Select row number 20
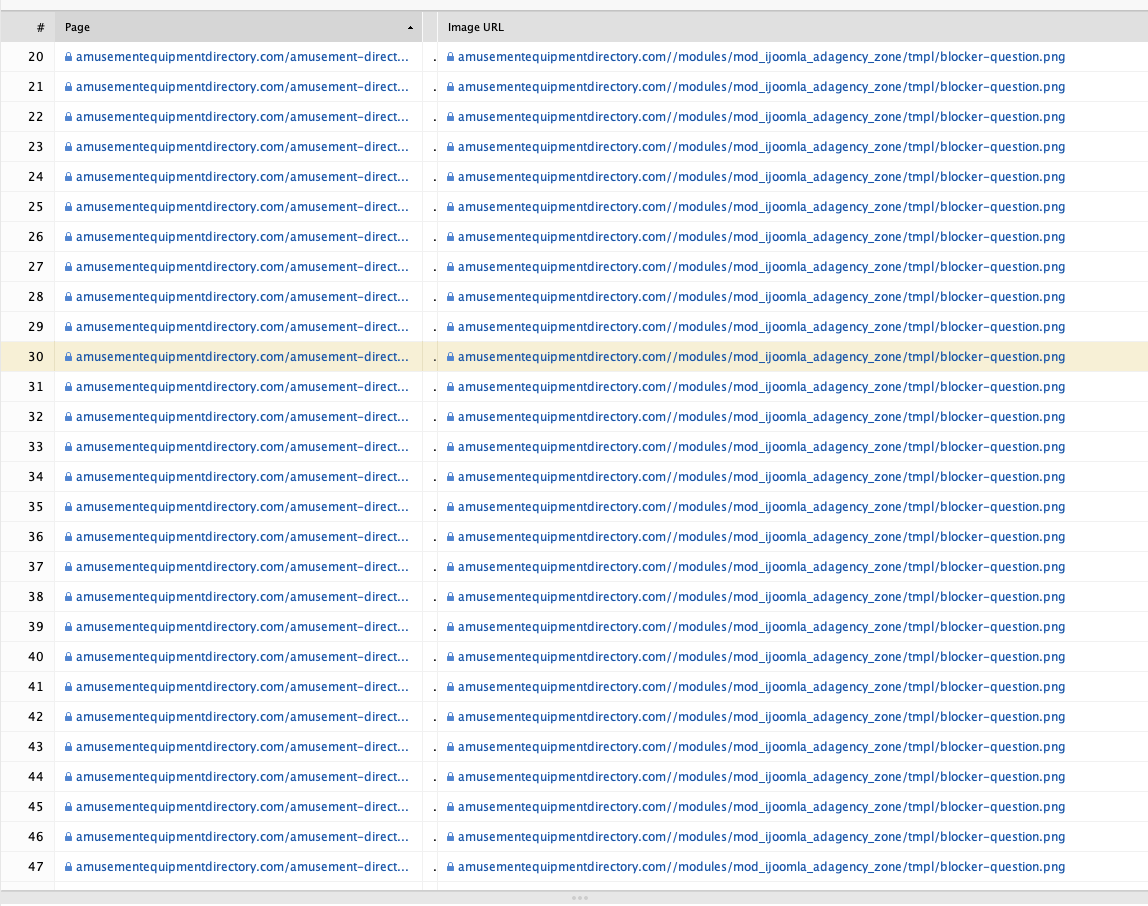This screenshot has width=1148, height=906. (36, 56)
